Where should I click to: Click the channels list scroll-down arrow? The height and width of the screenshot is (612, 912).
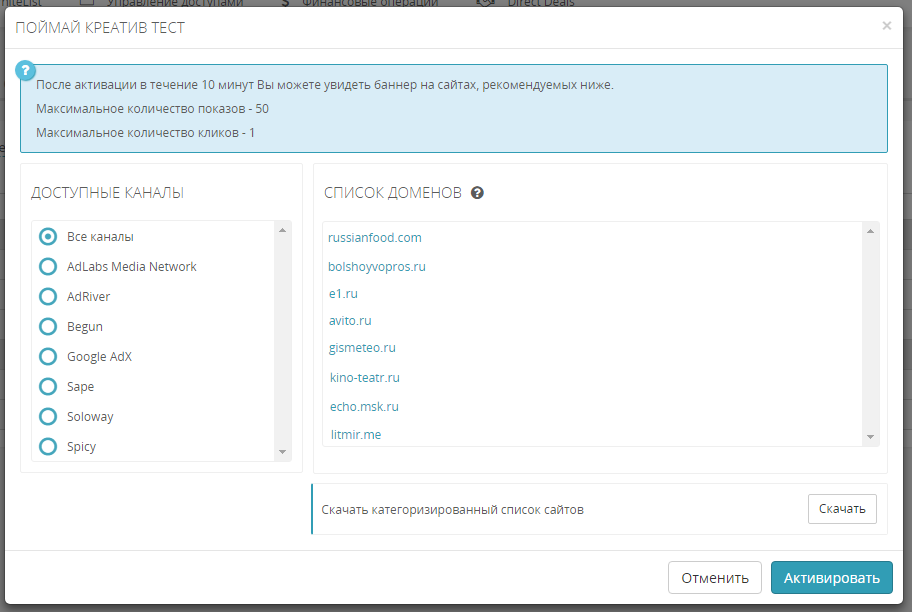pos(283,452)
